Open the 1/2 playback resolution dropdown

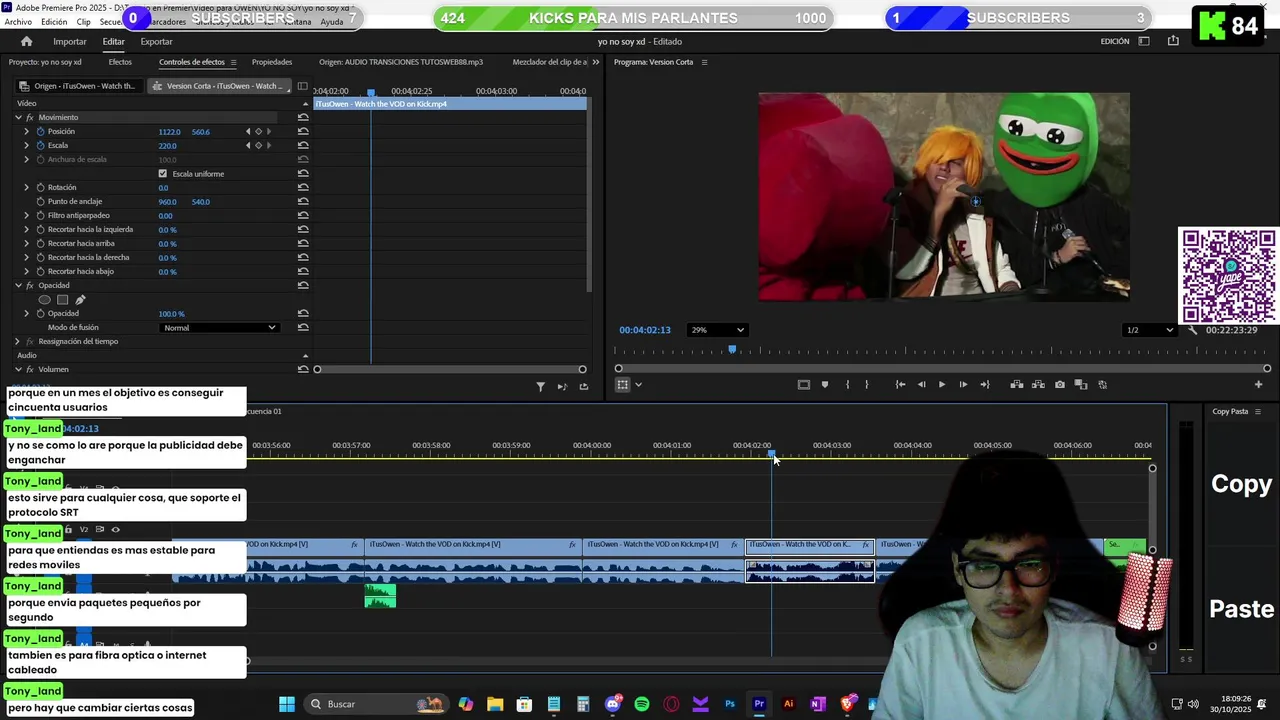[x=1149, y=330]
